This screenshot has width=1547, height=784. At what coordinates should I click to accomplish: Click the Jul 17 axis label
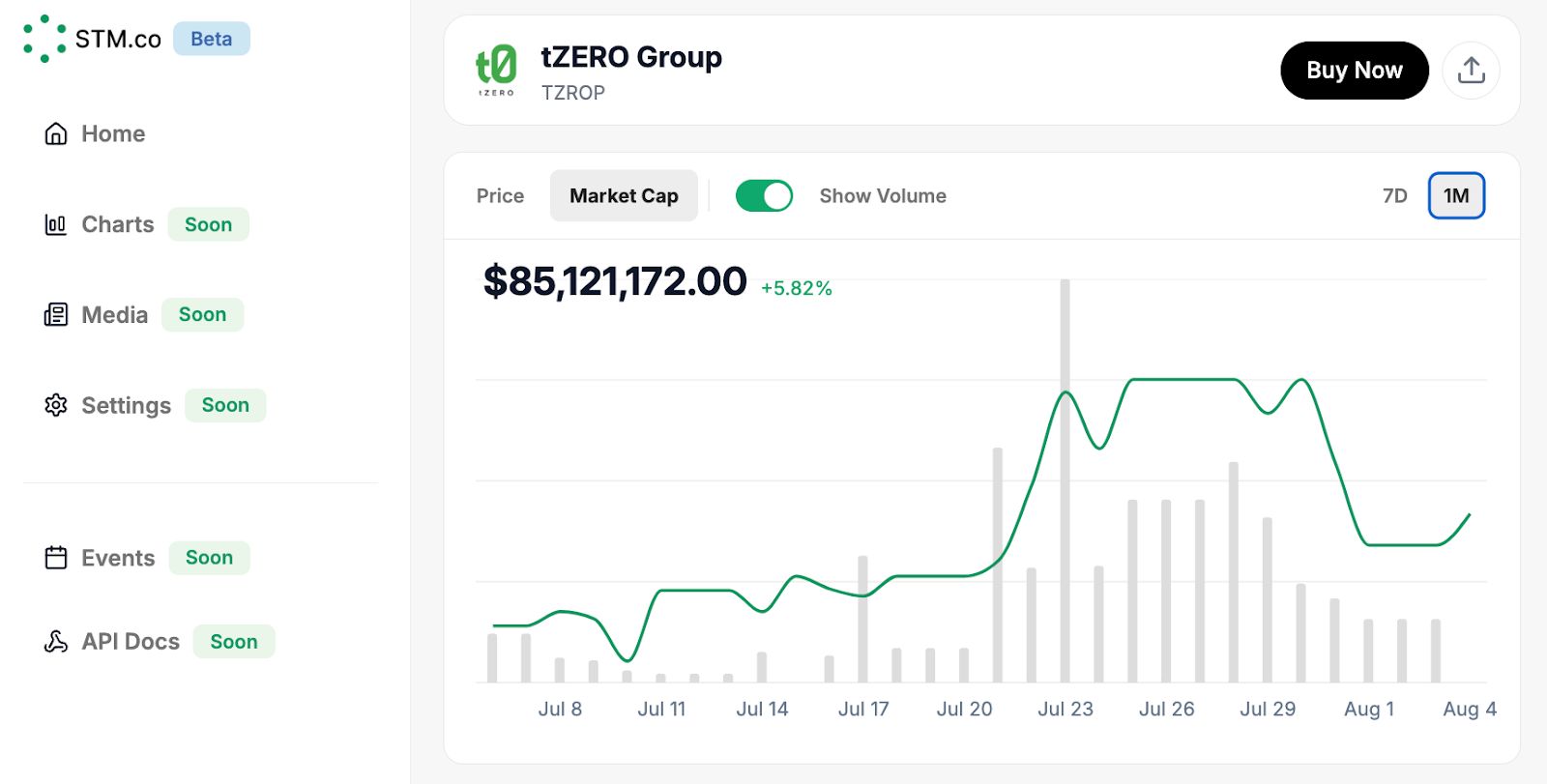point(863,709)
